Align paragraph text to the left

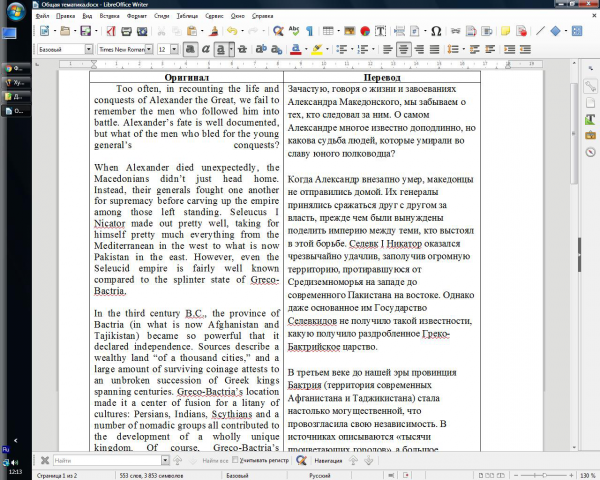click(388, 49)
